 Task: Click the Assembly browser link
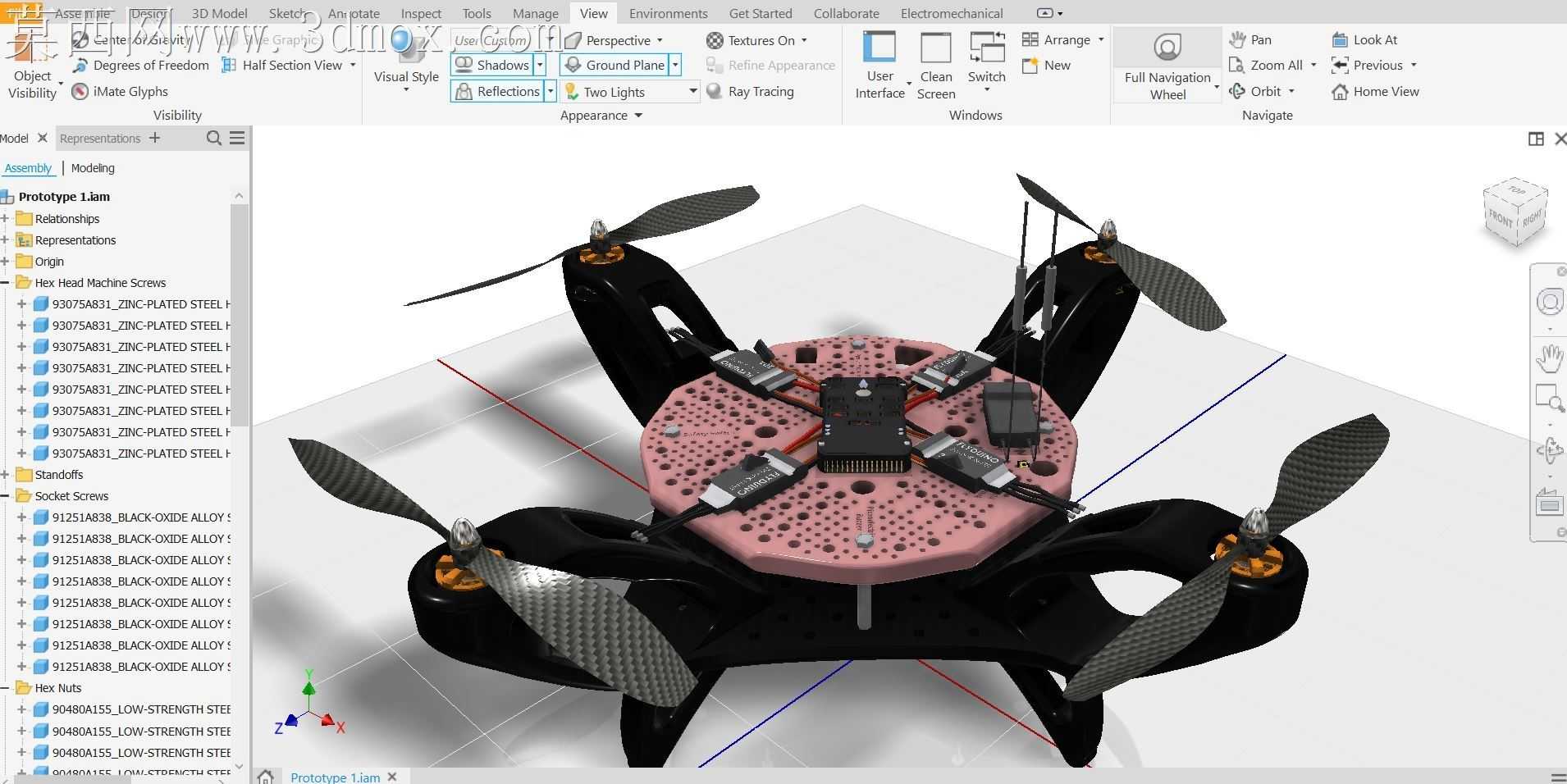(x=28, y=168)
